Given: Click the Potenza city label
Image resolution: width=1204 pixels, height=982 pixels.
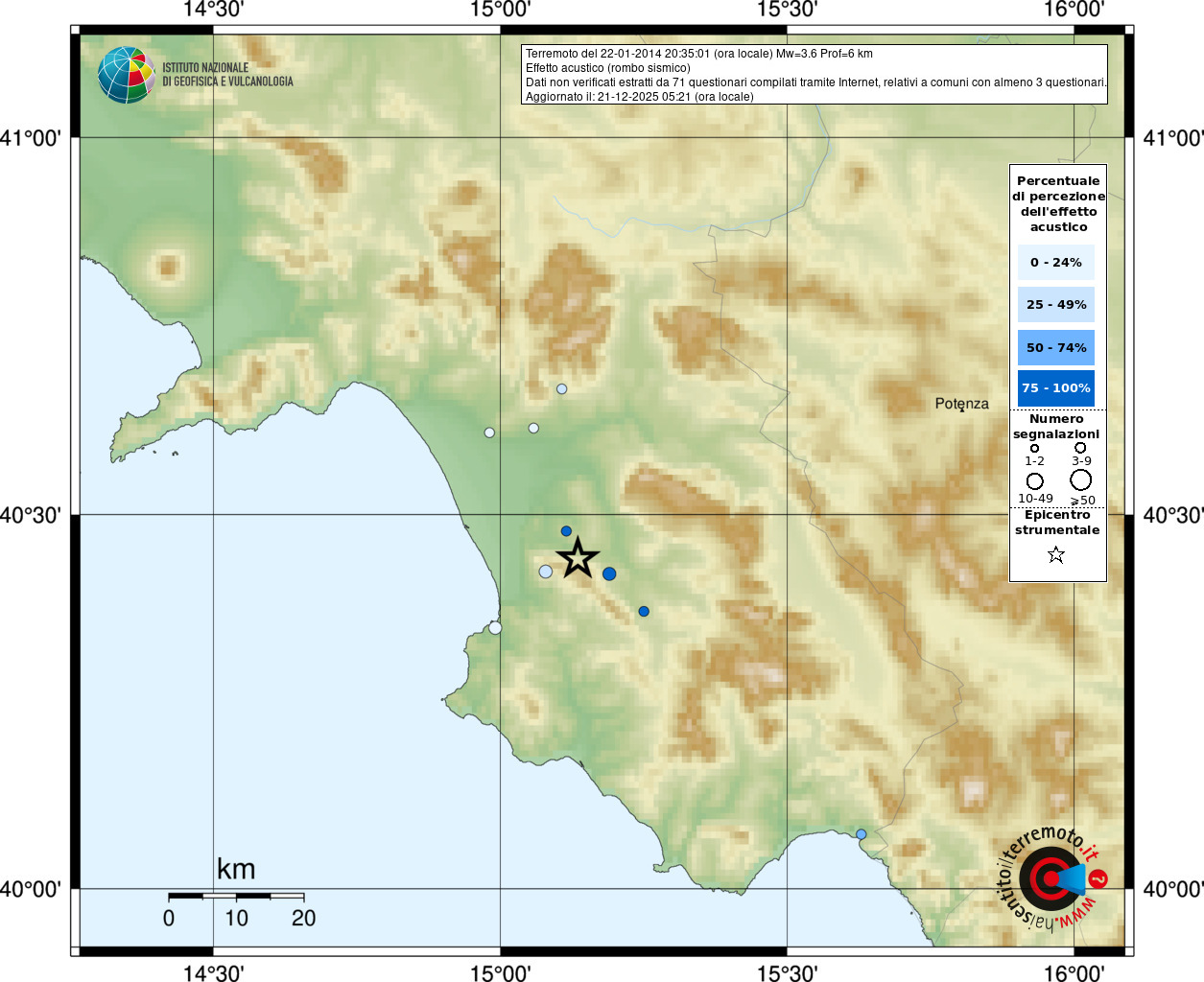Looking at the screenshot, I should (x=961, y=404).
